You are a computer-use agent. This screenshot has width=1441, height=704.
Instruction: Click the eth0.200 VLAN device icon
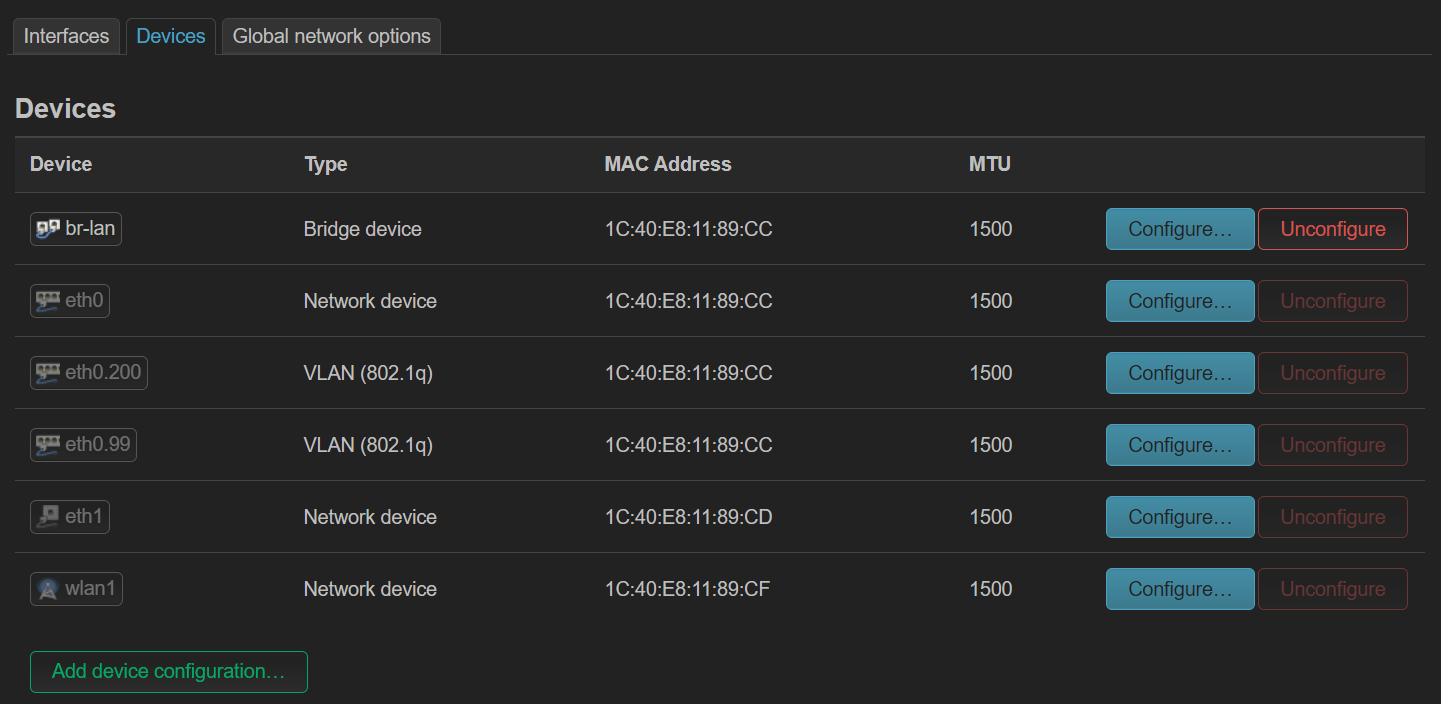[48, 373]
